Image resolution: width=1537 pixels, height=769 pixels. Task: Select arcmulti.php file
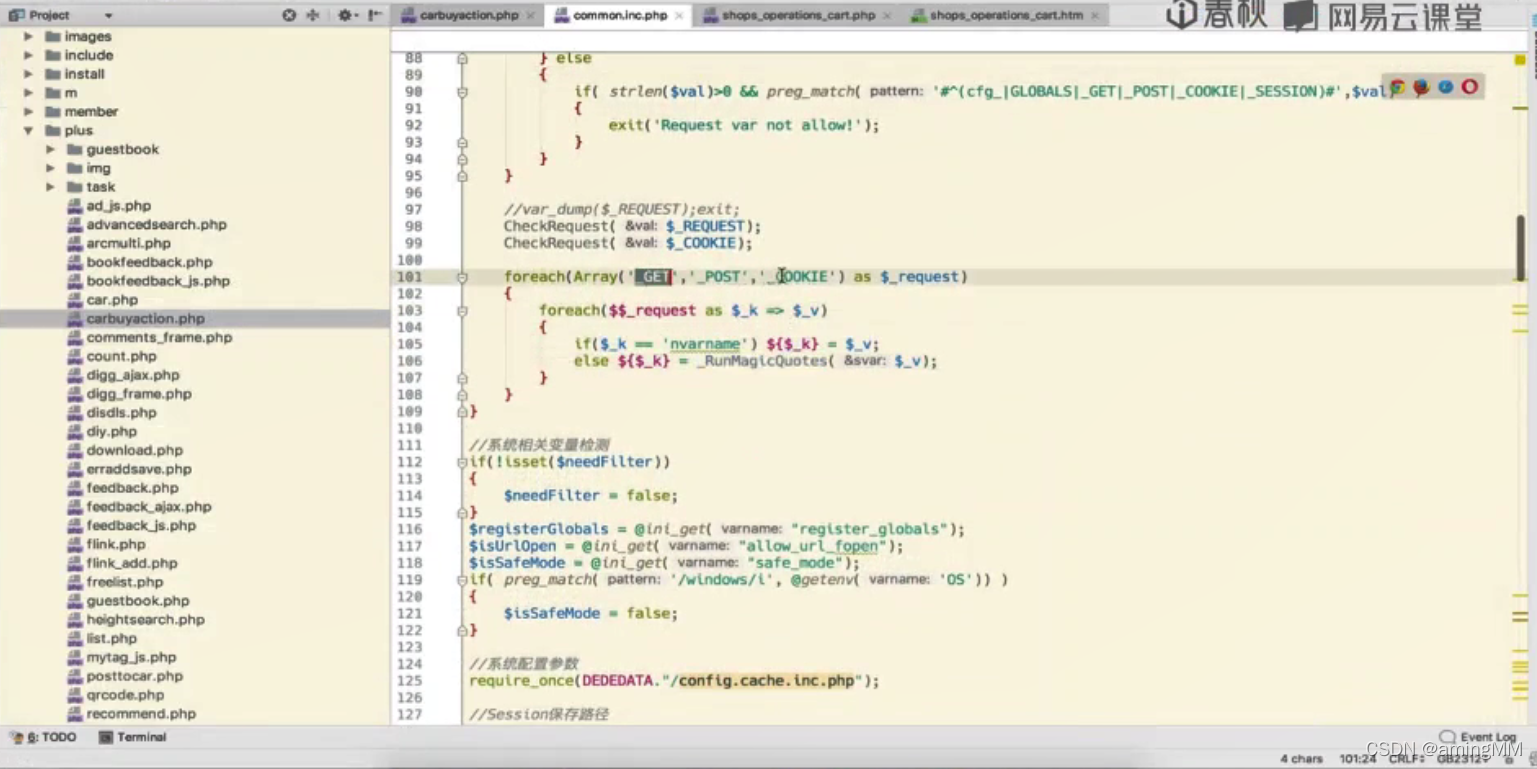[128, 243]
